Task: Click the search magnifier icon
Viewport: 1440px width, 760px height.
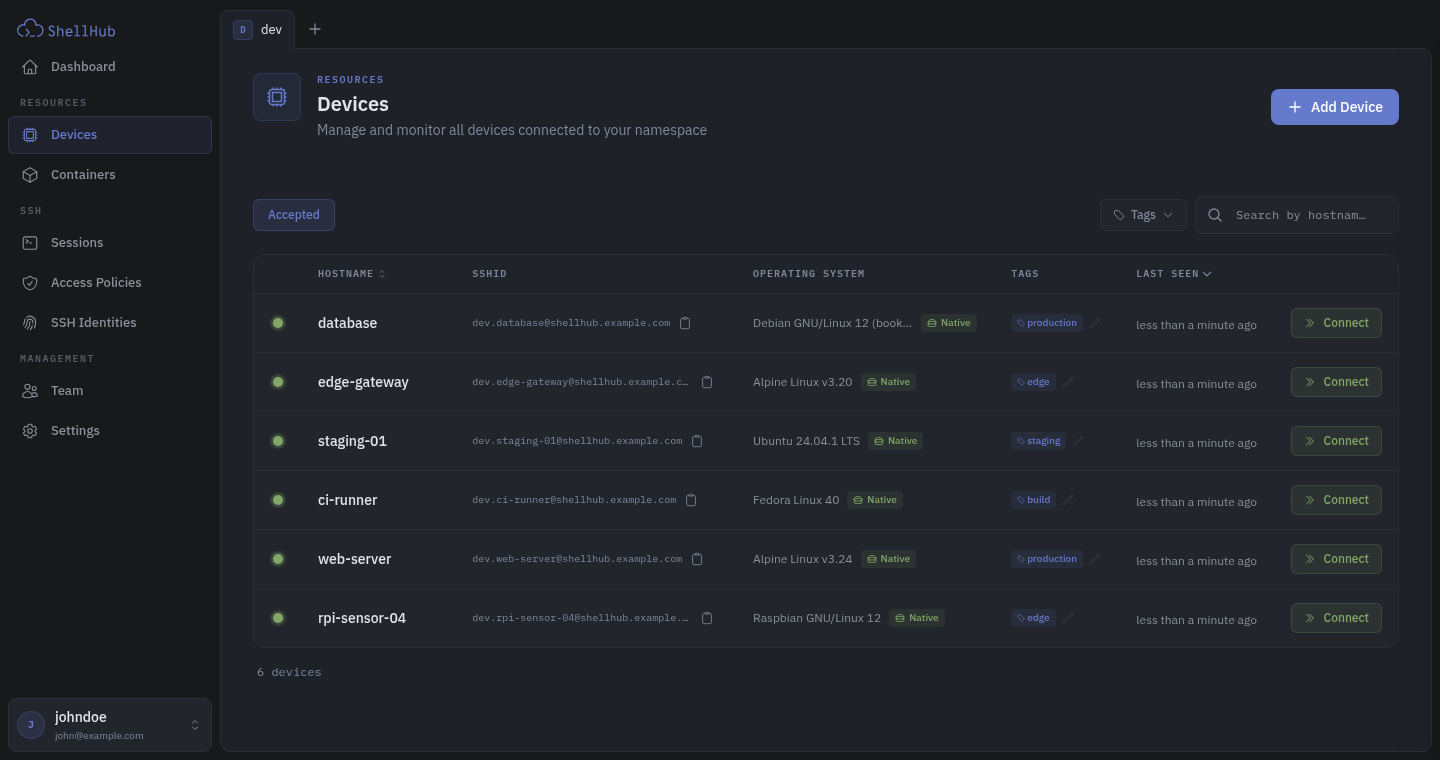Action: coord(1215,215)
